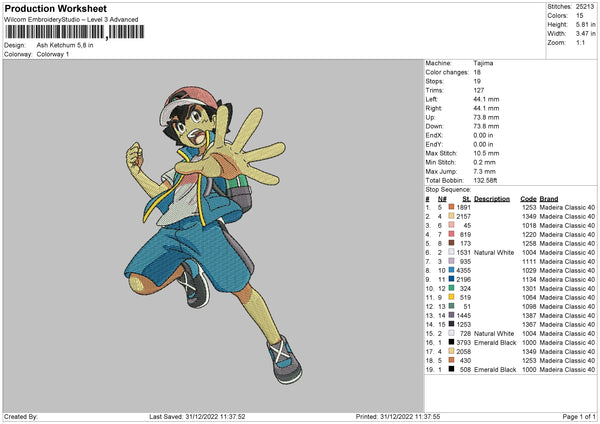Click the Machine value "Tajima"
The image size is (600, 424).
pos(483,63)
